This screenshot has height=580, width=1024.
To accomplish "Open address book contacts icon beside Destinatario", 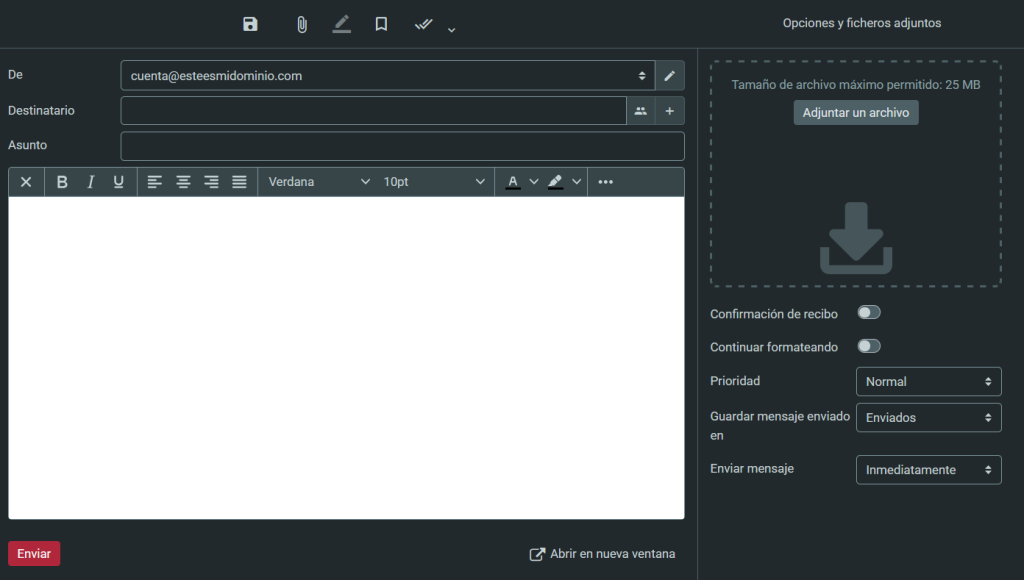I will 641,111.
